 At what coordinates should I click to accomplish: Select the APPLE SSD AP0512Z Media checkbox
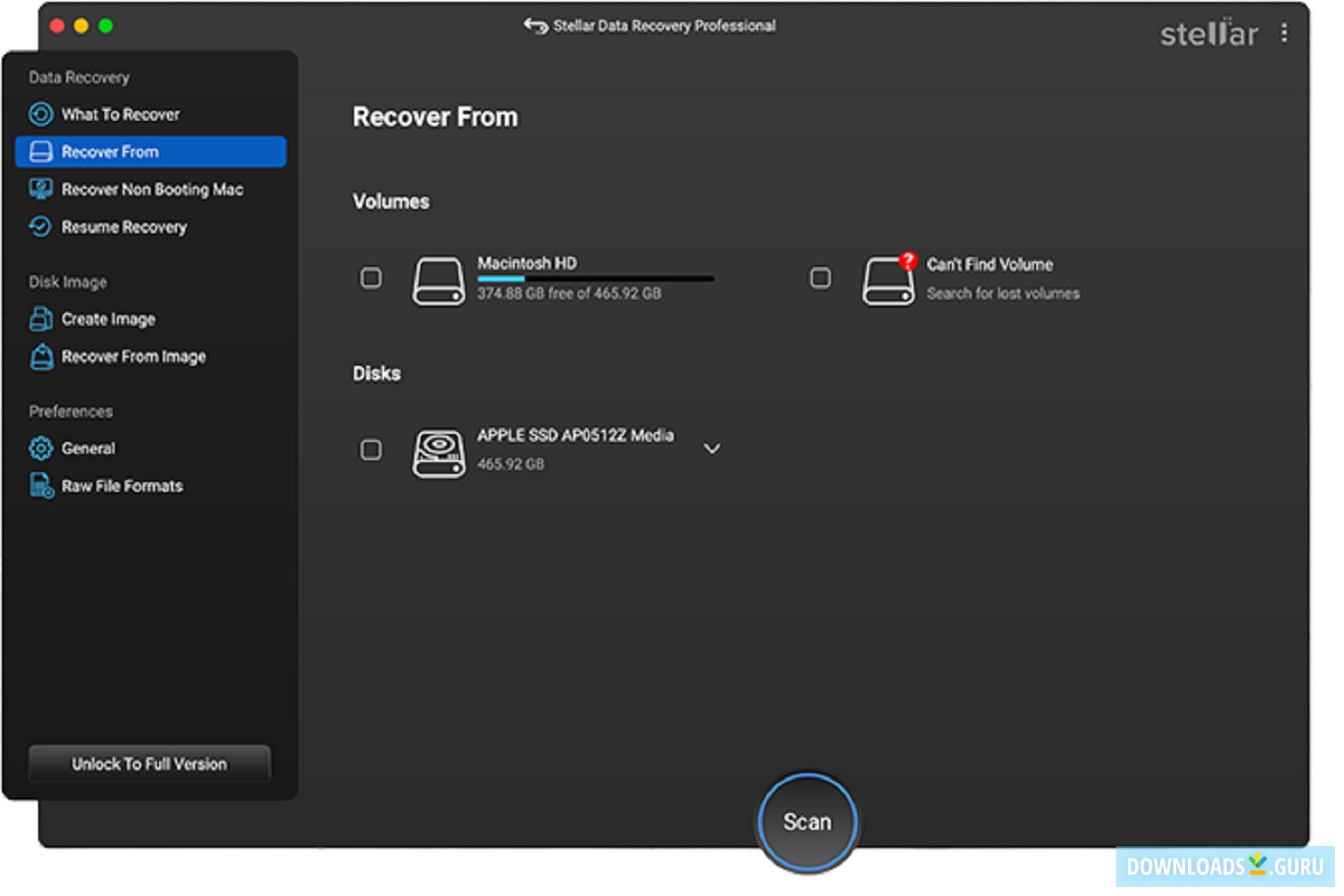coord(371,449)
